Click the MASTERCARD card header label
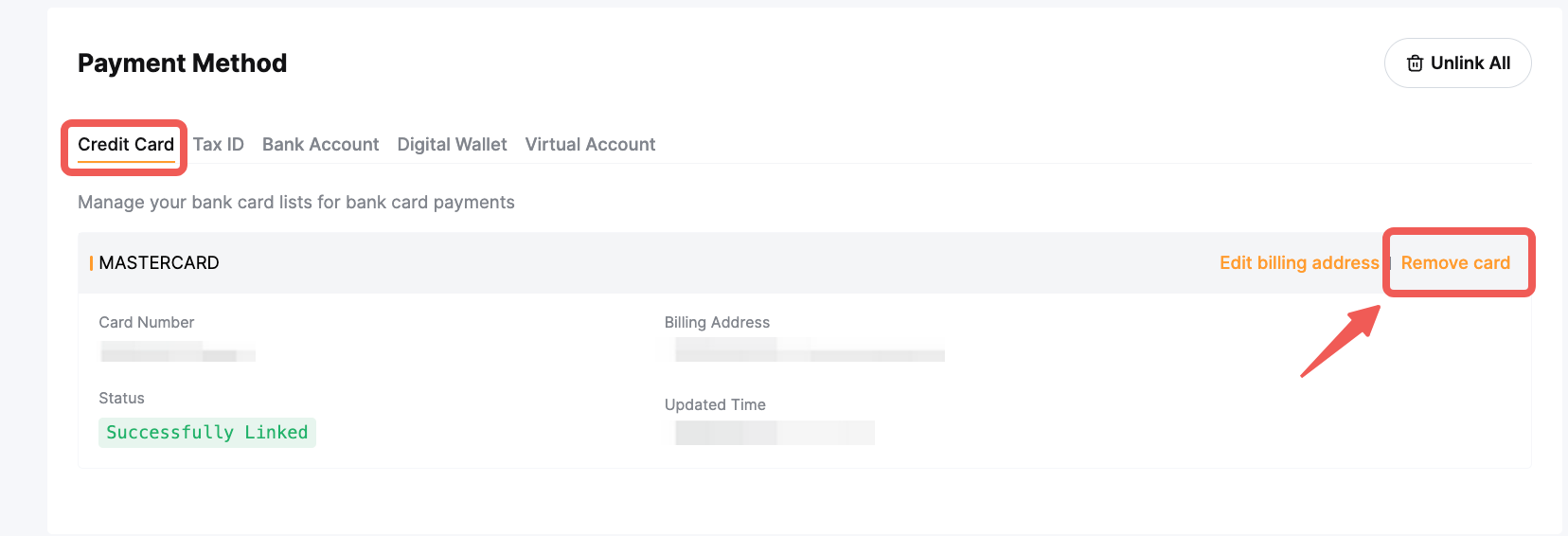This screenshot has width=1568, height=536. 159,263
